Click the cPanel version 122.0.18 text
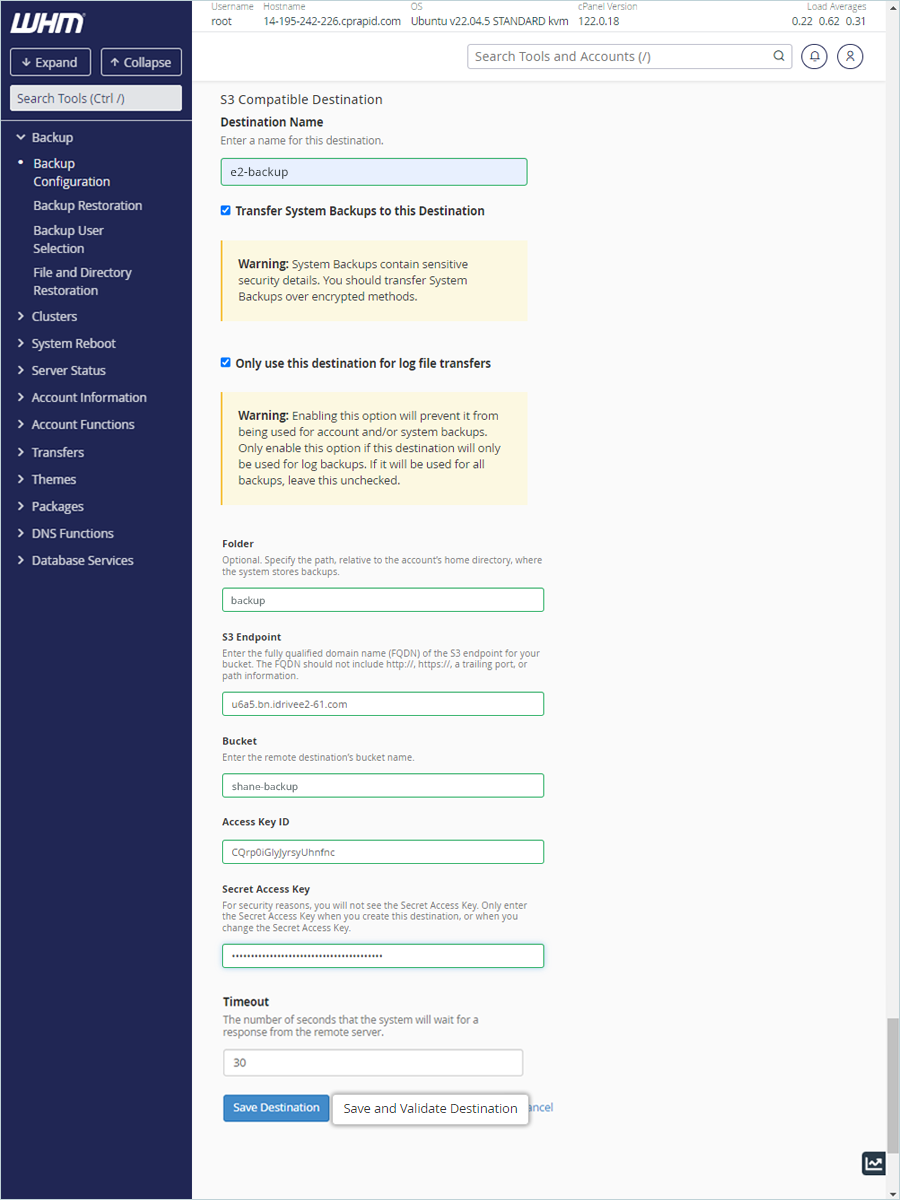Image resolution: width=900 pixels, height=1200 pixels. pos(598,21)
